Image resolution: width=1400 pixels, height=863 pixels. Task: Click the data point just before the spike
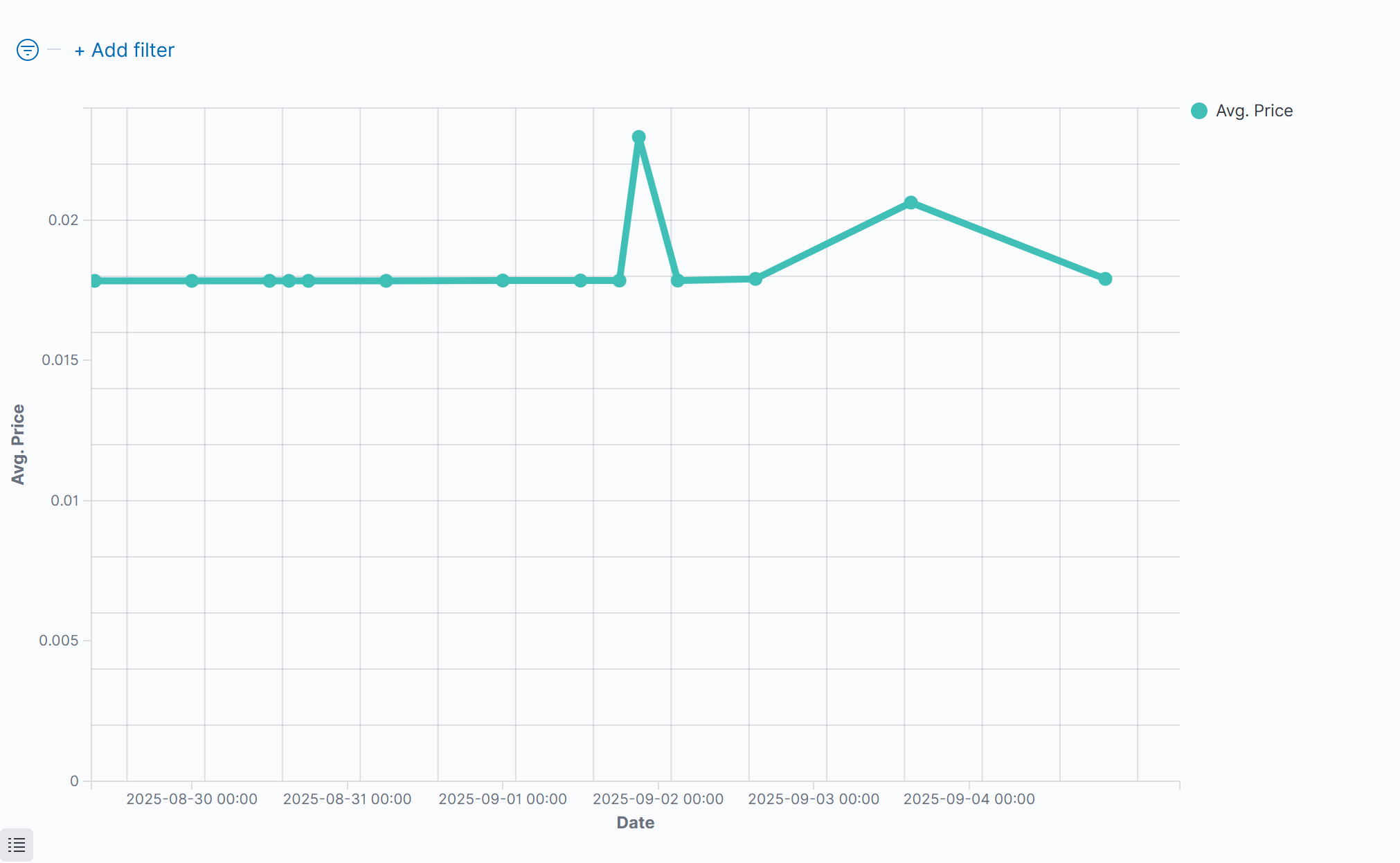tap(620, 281)
